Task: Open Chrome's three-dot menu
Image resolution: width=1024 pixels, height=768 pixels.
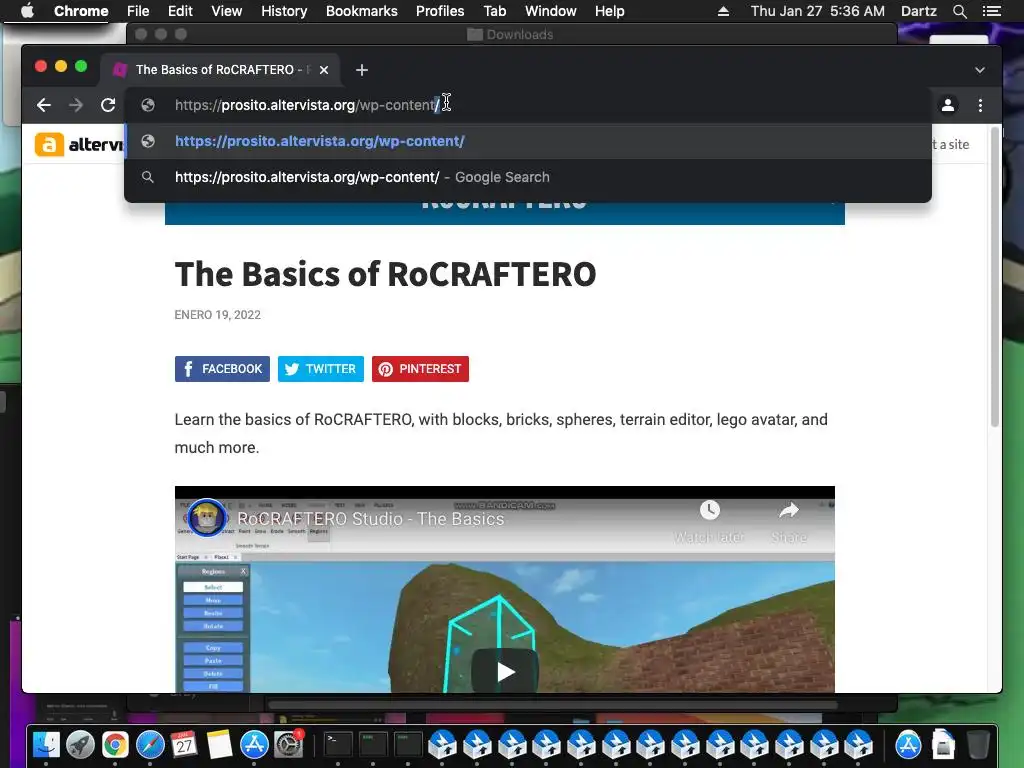Action: point(980,105)
